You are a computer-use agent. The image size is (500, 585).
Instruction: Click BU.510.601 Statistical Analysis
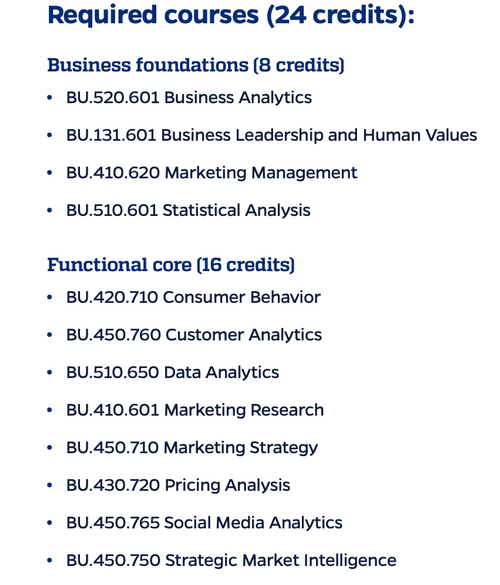pyautogui.click(x=188, y=211)
